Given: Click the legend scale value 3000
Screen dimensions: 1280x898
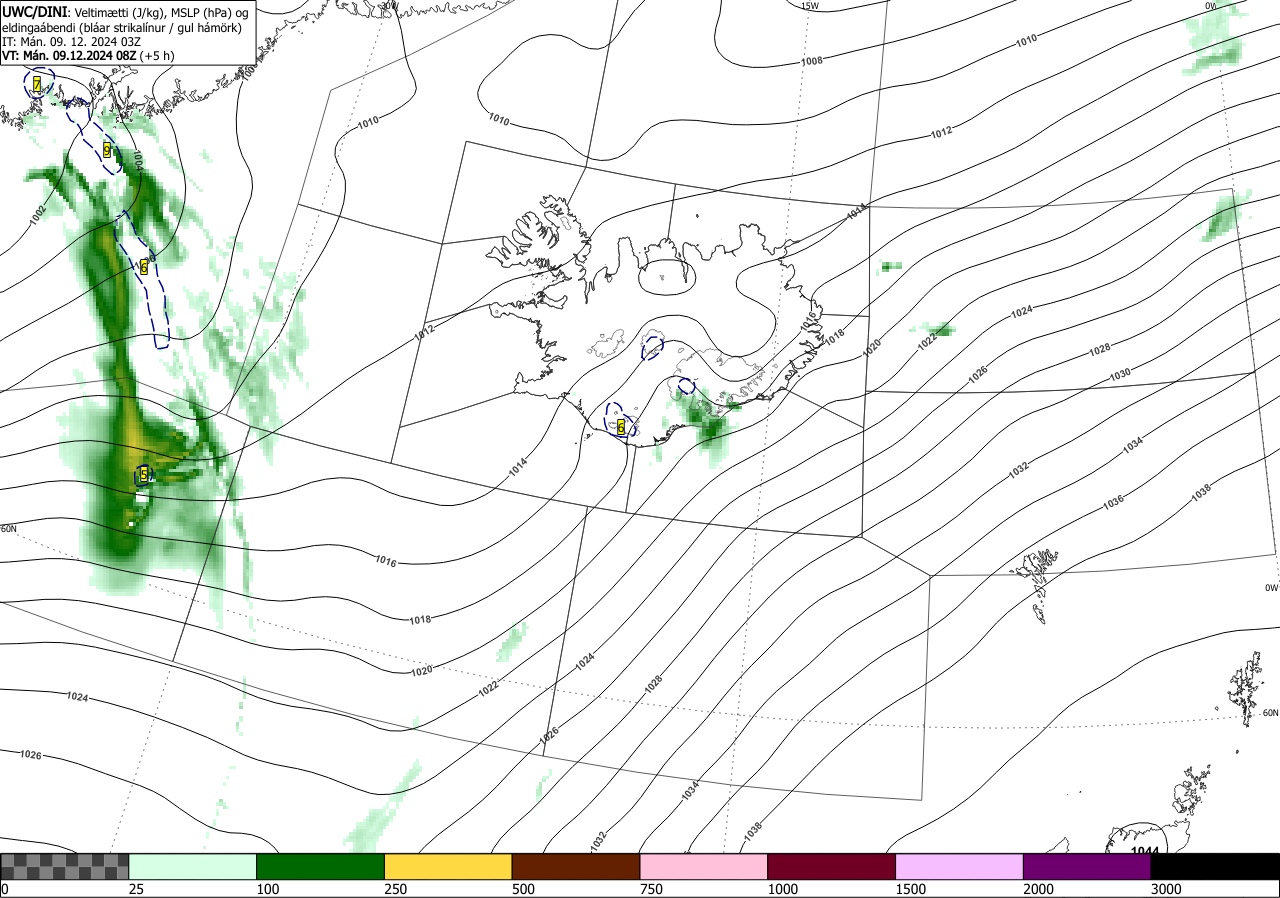Looking at the screenshot, I should click(x=1166, y=889).
